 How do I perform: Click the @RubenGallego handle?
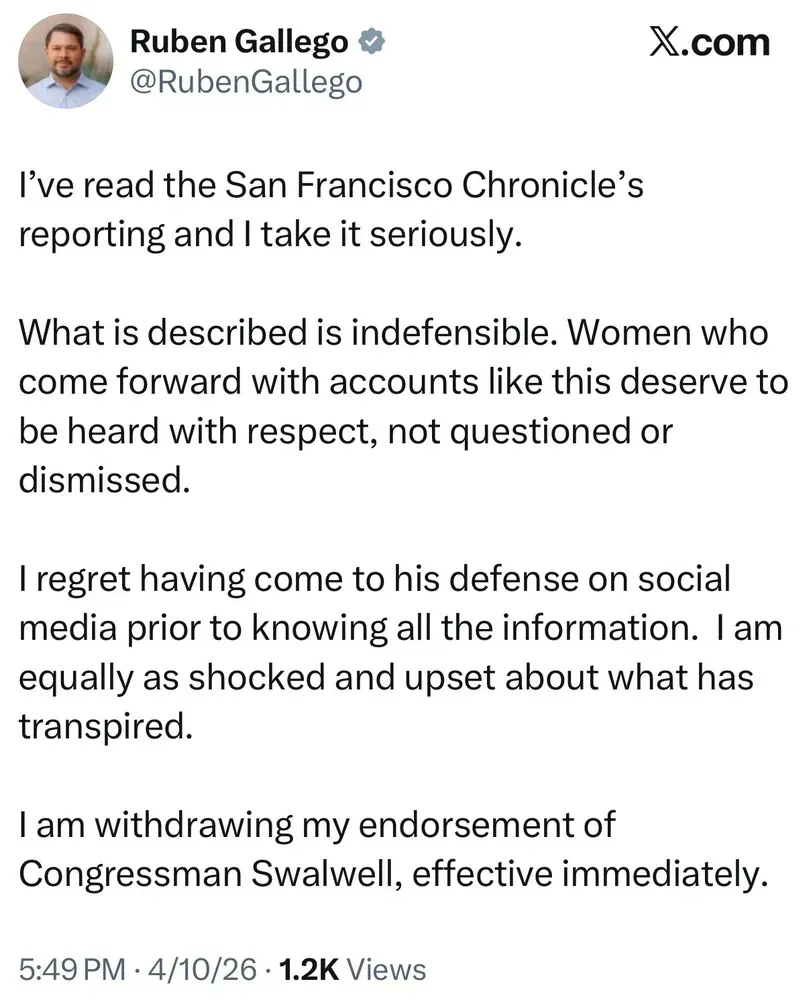coord(246,81)
